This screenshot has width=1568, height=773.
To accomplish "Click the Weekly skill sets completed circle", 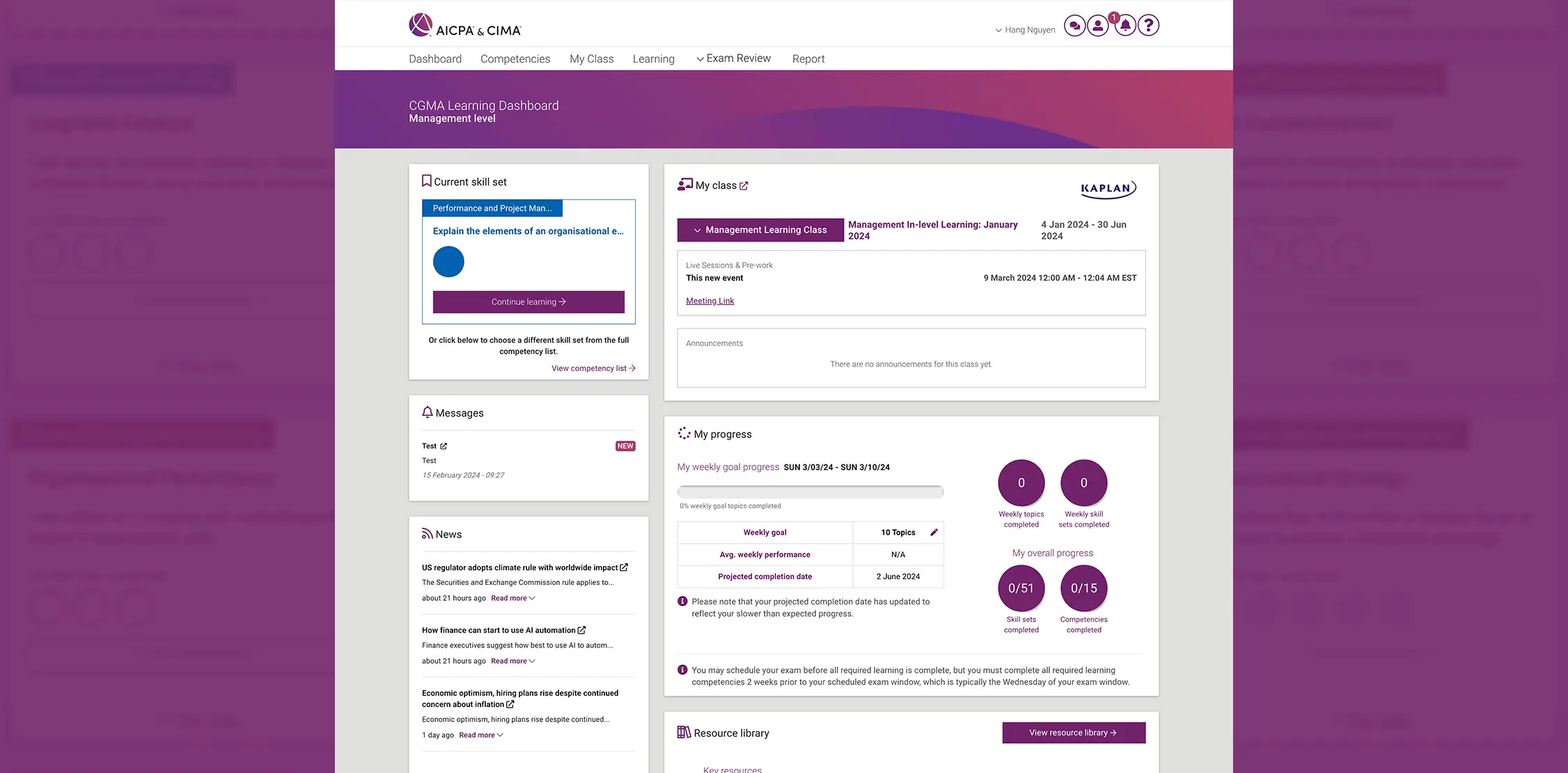I will [x=1084, y=483].
